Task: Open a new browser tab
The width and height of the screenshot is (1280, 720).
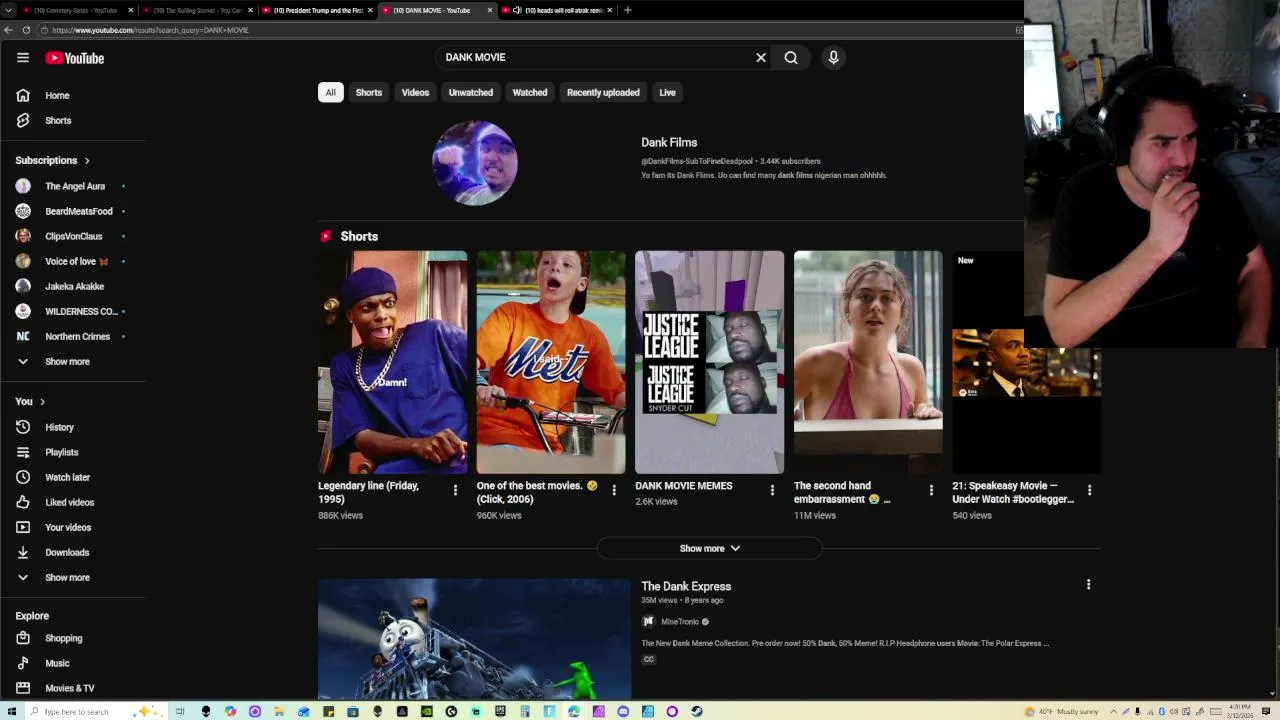Action: pos(627,10)
